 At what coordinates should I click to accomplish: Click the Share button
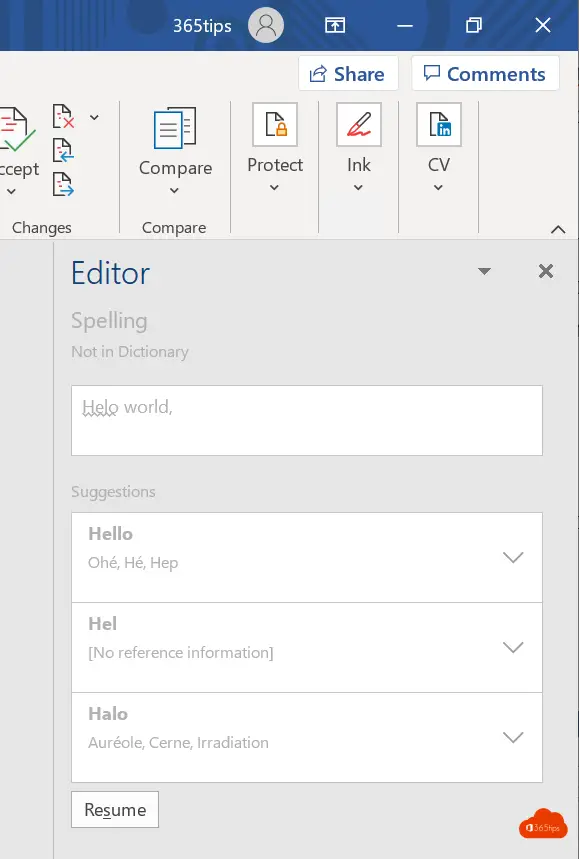(x=348, y=73)
